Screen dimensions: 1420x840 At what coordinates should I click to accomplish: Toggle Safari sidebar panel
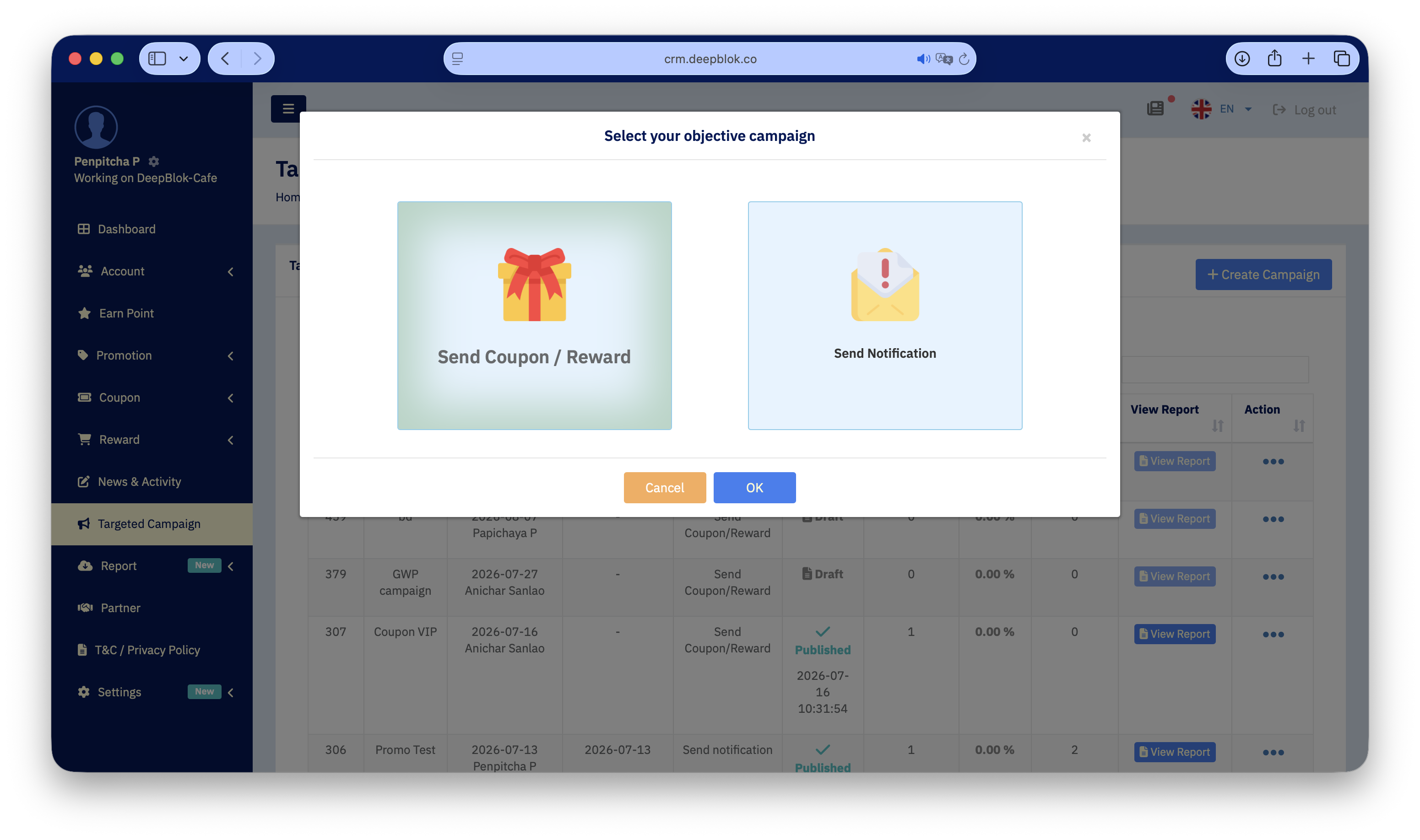point(157,58)
